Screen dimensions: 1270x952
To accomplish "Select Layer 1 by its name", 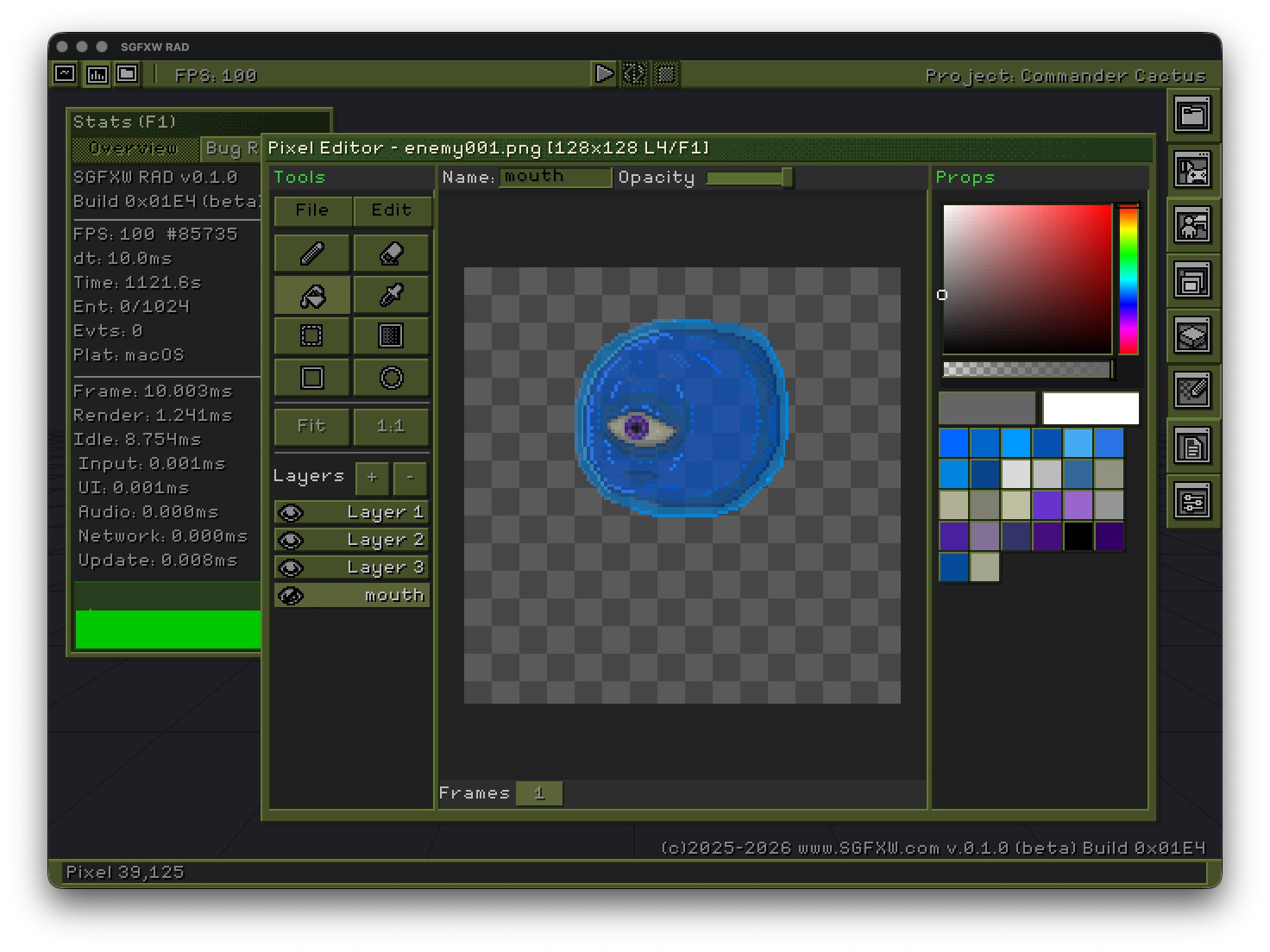I will 385,512.
